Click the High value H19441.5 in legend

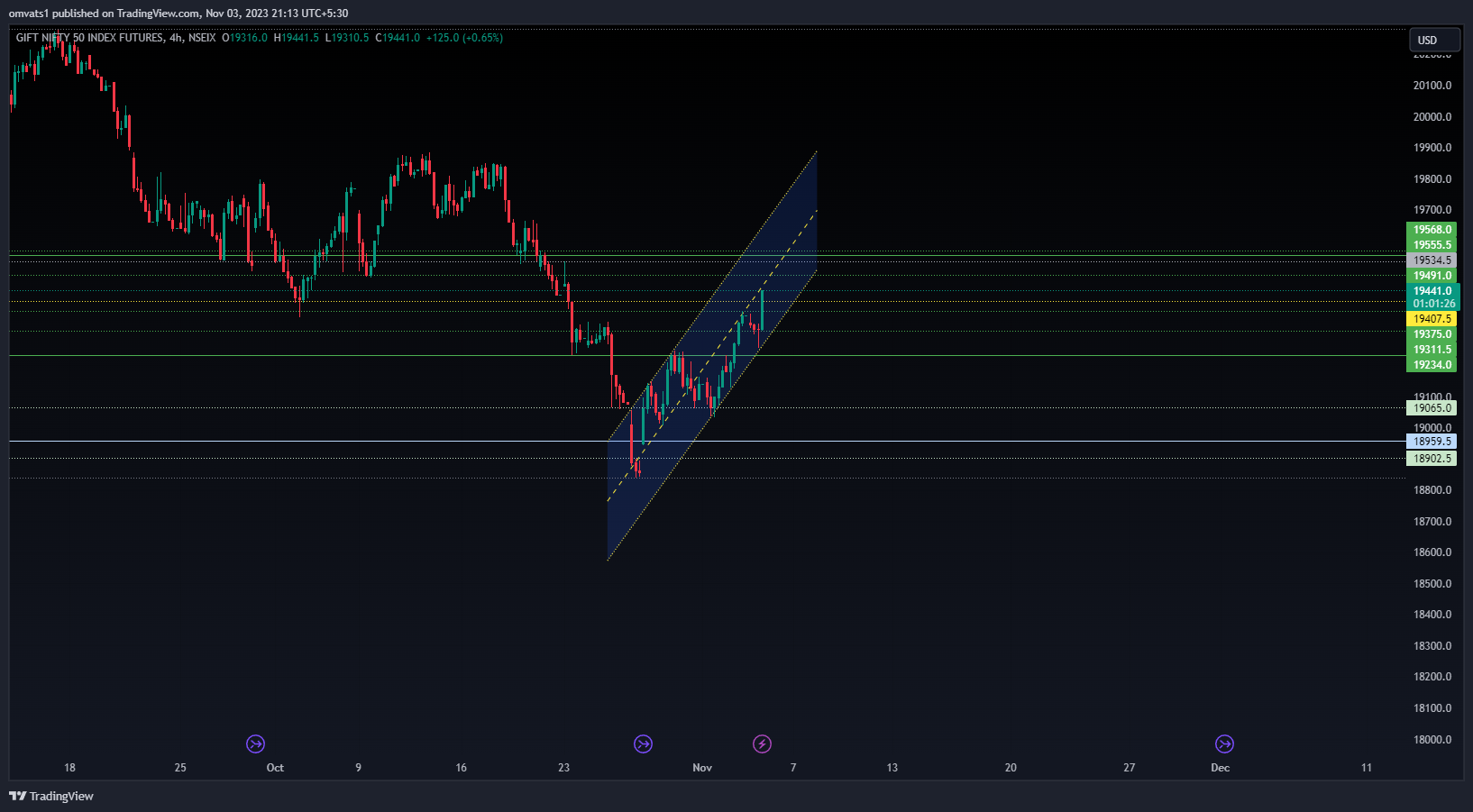[x=297, y=38]
